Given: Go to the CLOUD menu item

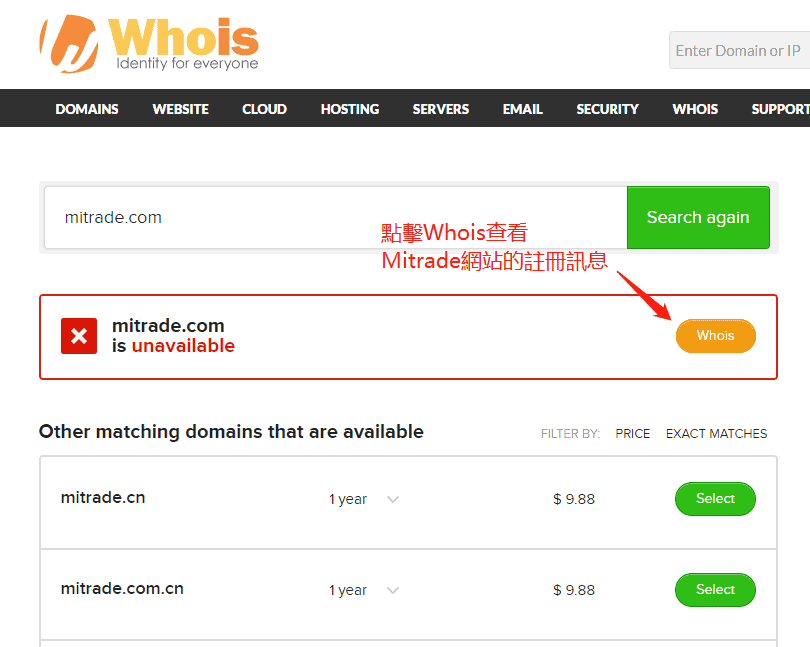Looking at the screenshot, I should click(x=264, y=109).
